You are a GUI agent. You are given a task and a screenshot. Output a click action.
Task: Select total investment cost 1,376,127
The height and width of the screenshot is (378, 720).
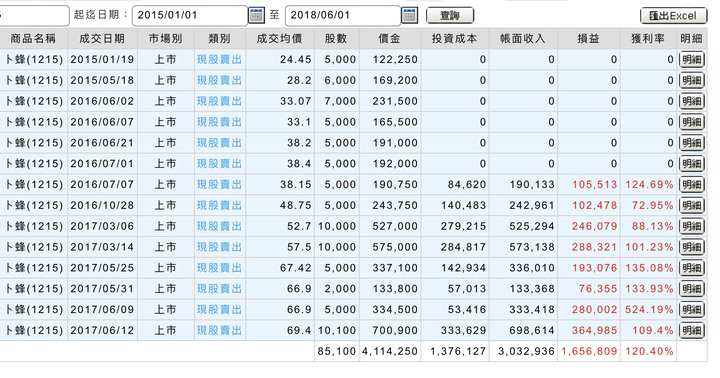coord(458,351)
